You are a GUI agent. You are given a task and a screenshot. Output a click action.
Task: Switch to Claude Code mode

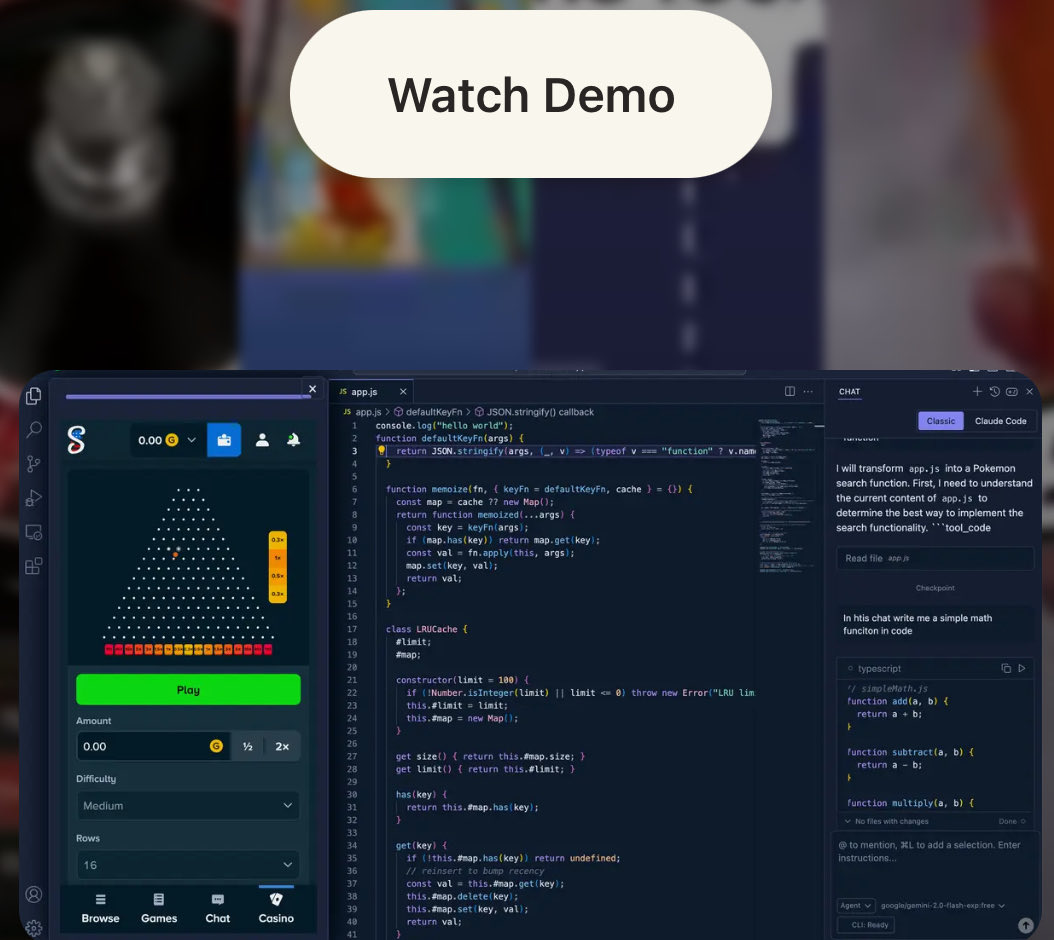click(1000, 421)
